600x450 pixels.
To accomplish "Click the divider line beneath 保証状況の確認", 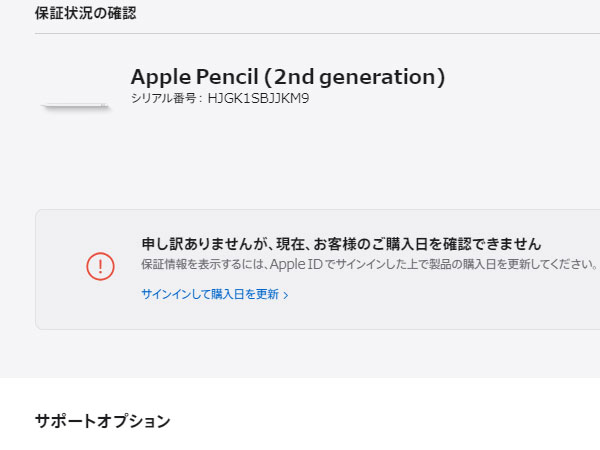I will point(317,33).
